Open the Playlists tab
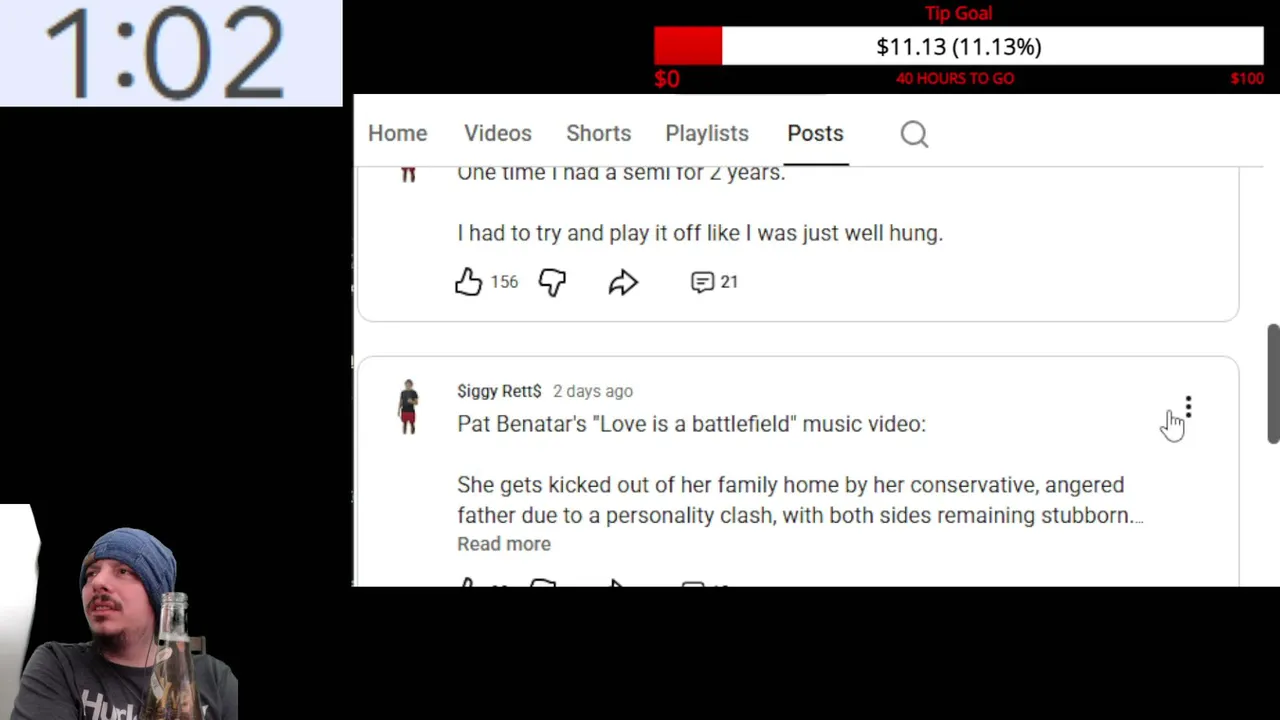This screenshot has height=720, width=1280. coord(706,133)
